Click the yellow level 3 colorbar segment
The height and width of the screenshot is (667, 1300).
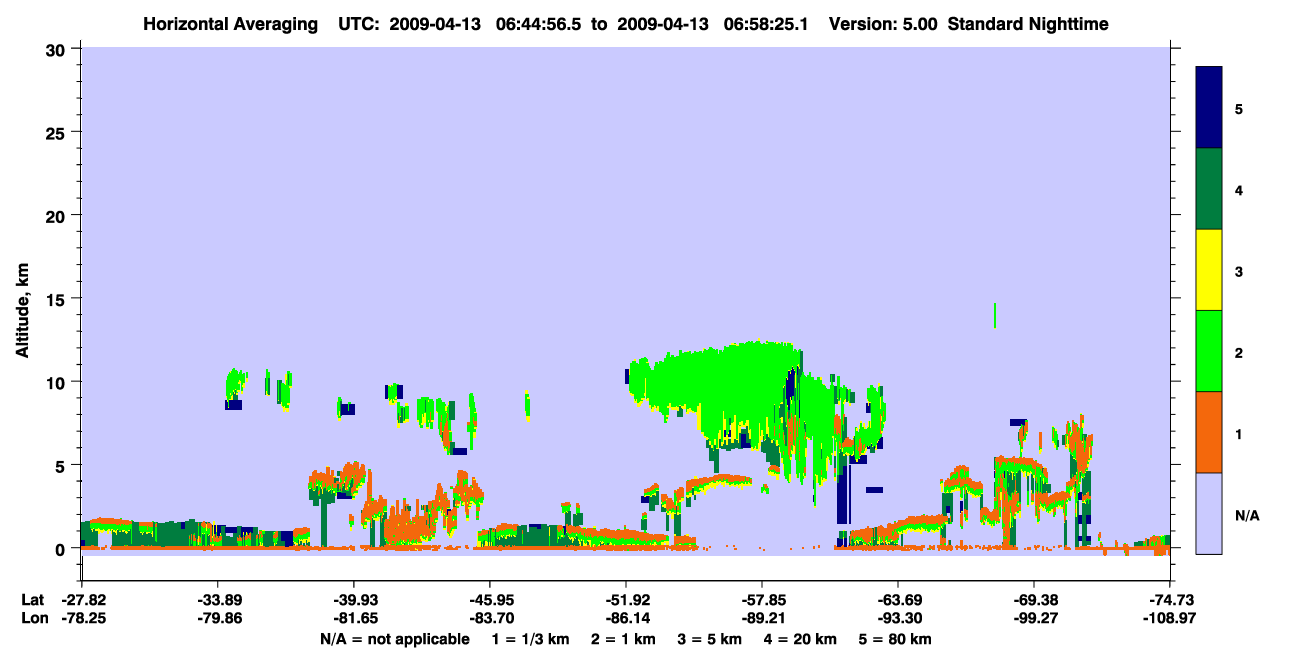pyautogui.click(x=1209, y=270)
